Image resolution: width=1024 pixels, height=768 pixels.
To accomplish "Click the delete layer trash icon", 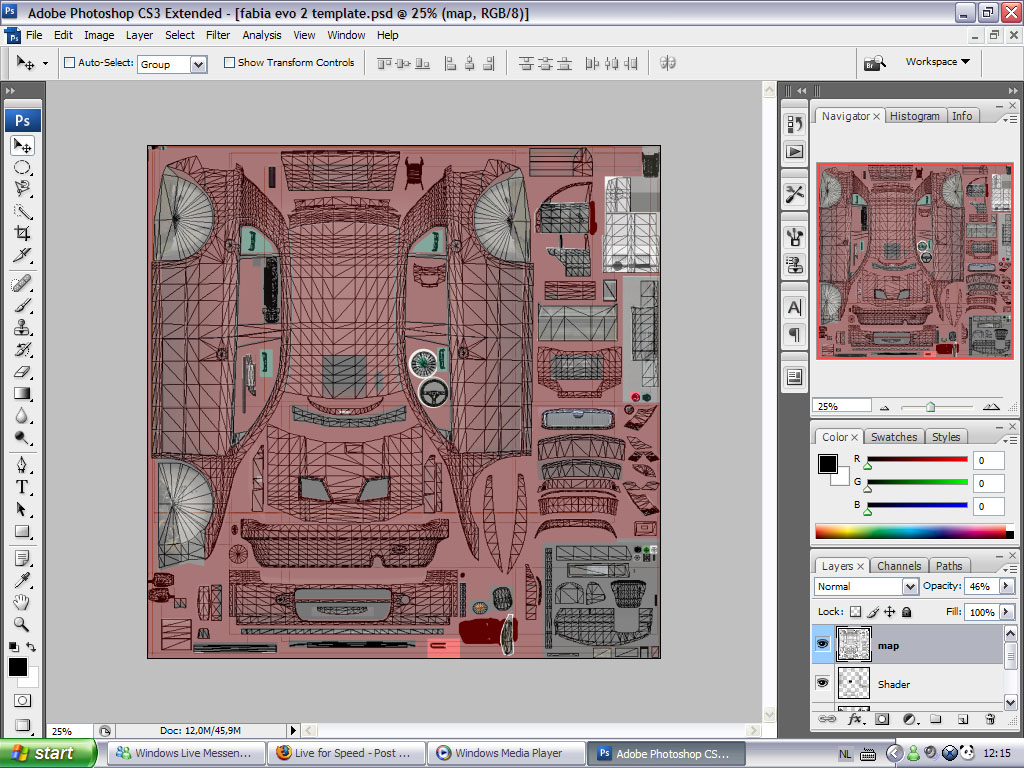I will tap(990, 719).
